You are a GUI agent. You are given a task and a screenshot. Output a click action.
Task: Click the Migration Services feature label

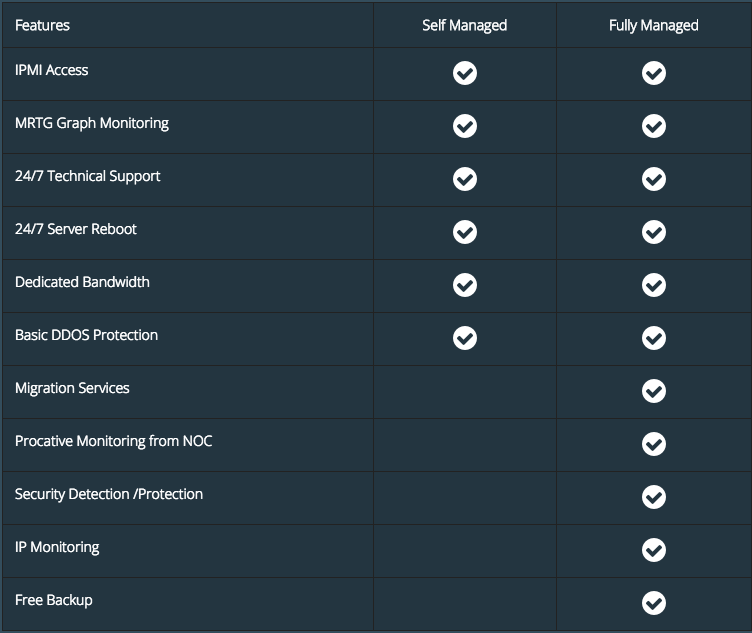click(x=72, y=388)
